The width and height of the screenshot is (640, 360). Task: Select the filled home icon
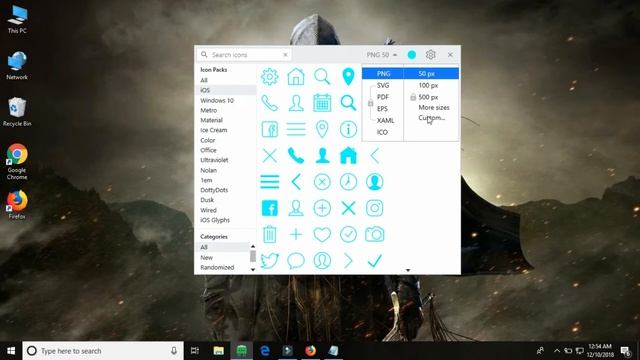pos(348,156)
